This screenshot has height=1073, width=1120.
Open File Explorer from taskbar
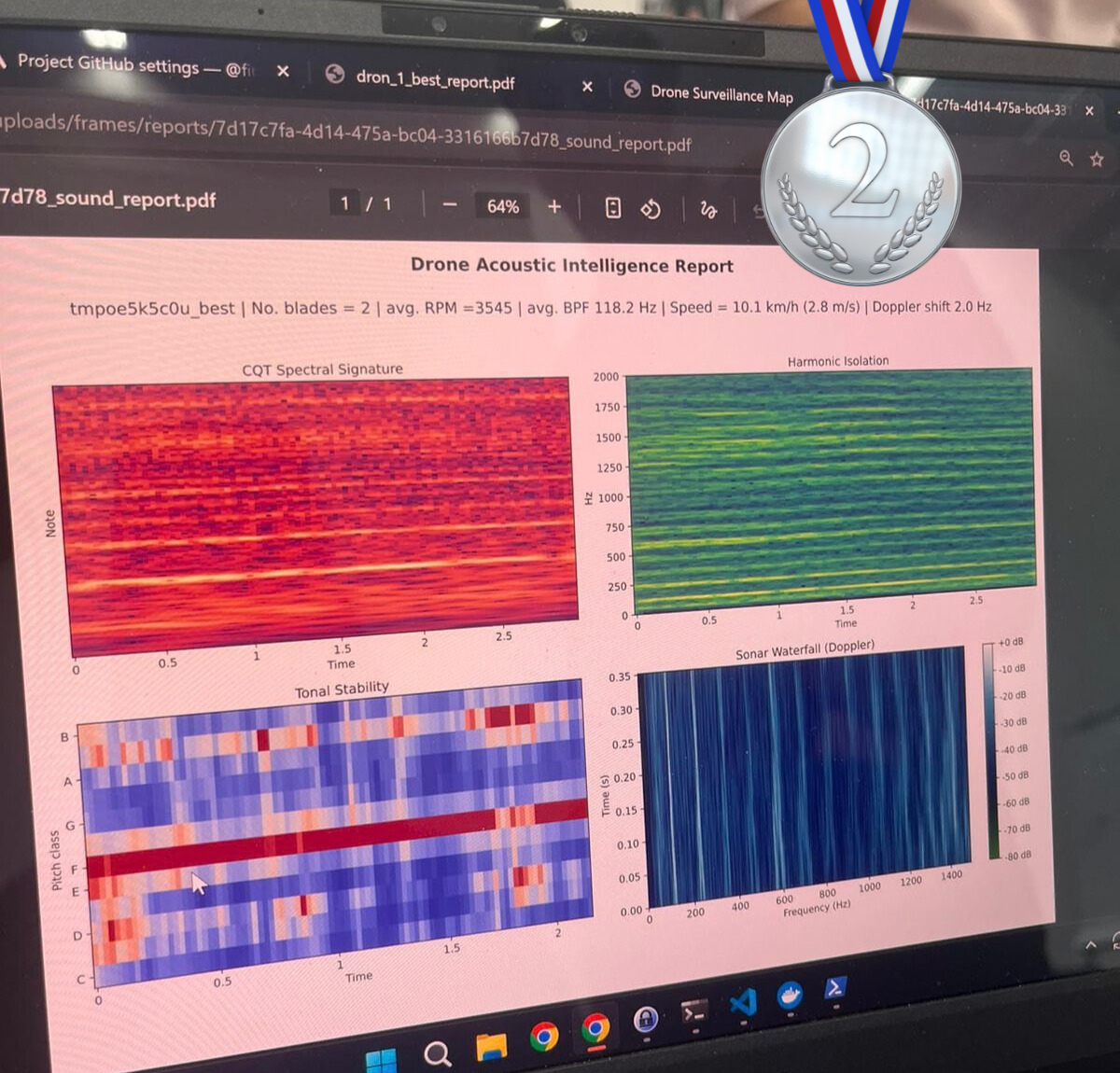coord(491,1048)
